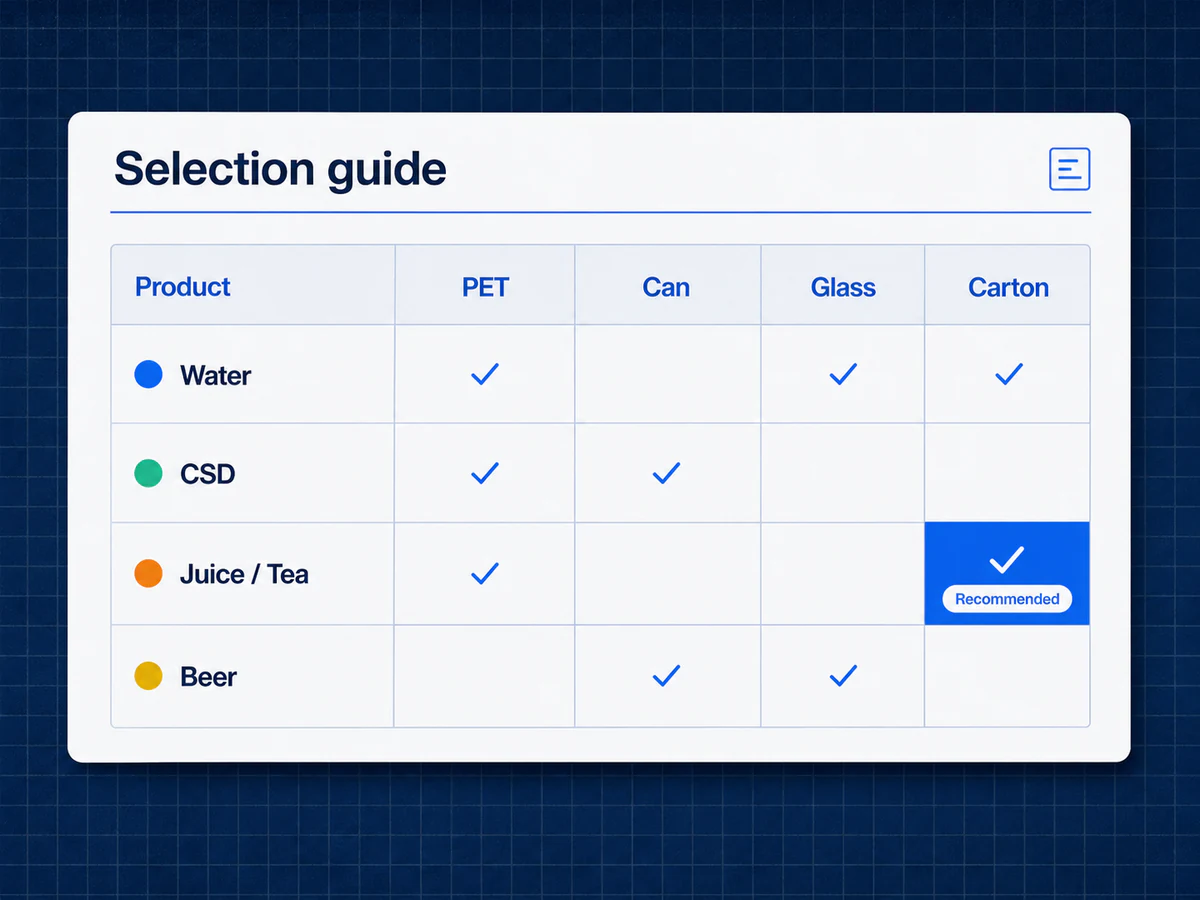Select the CSD Can checkmark
The height and width of the screenshot is (900, 1200).
pos(666,473)
